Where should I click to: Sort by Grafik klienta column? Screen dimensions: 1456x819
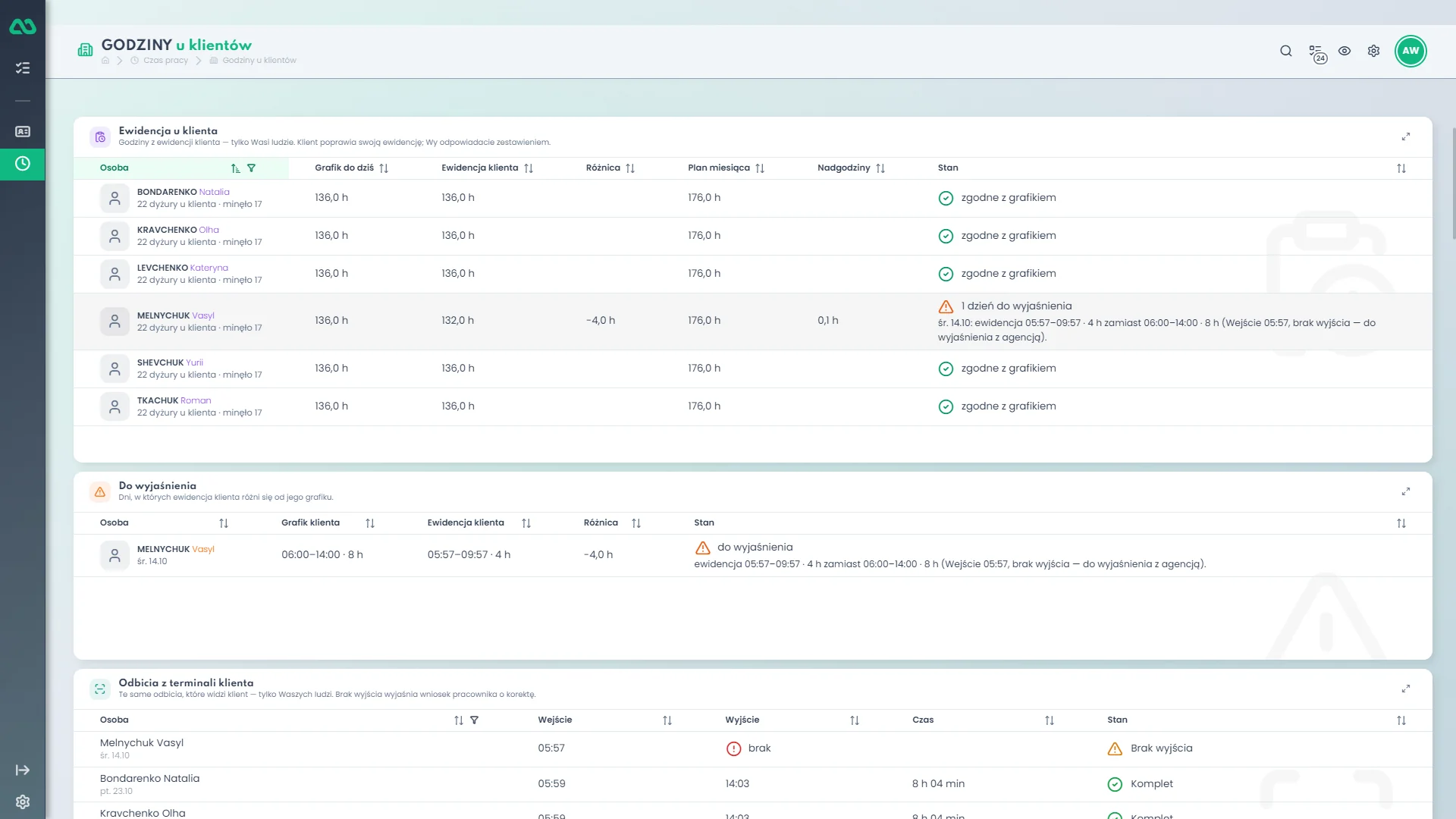[370, 523]
